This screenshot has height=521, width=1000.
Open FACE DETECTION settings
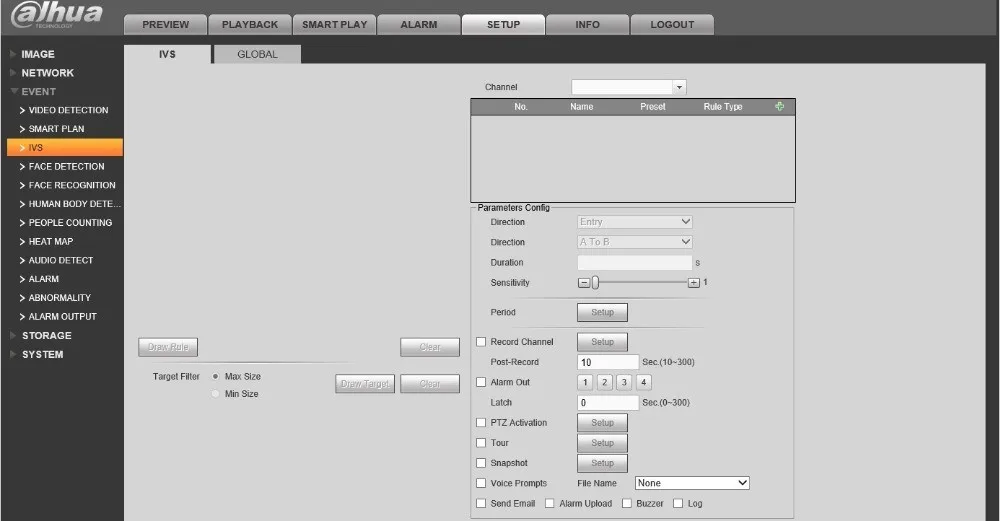(x=64, y=166)
